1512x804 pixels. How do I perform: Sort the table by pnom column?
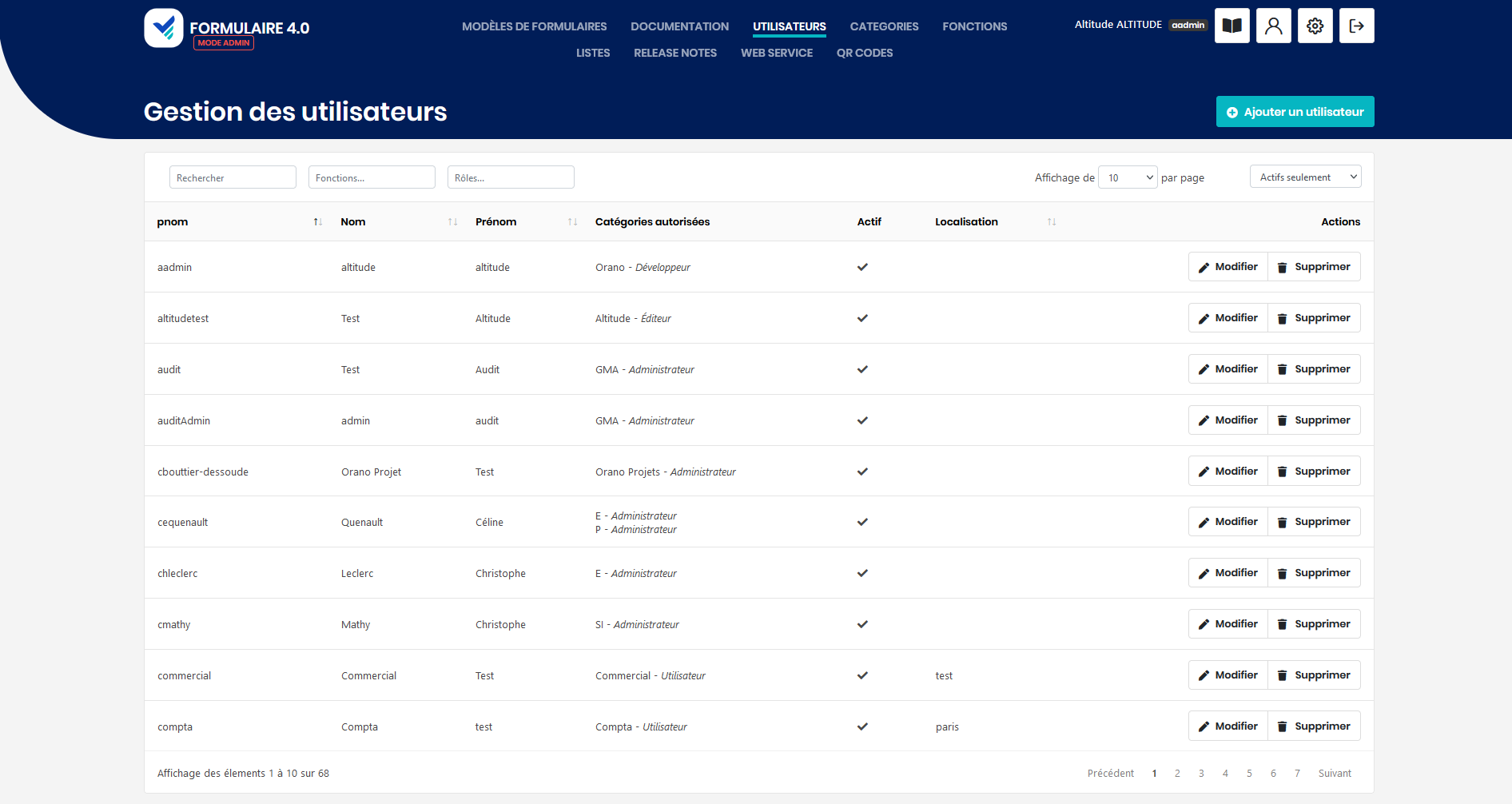coord(317,222)
